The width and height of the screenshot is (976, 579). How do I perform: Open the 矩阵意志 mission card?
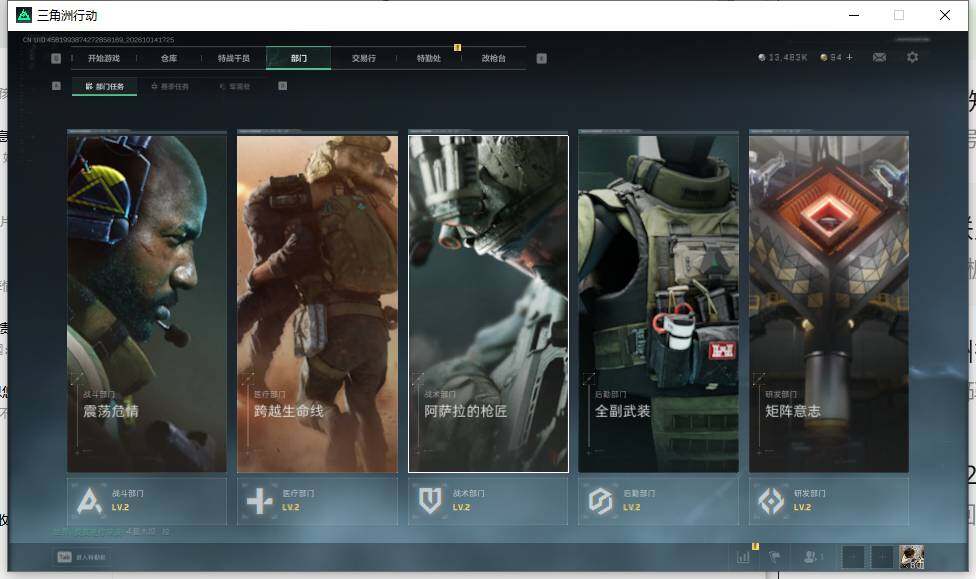coord(829,304)
